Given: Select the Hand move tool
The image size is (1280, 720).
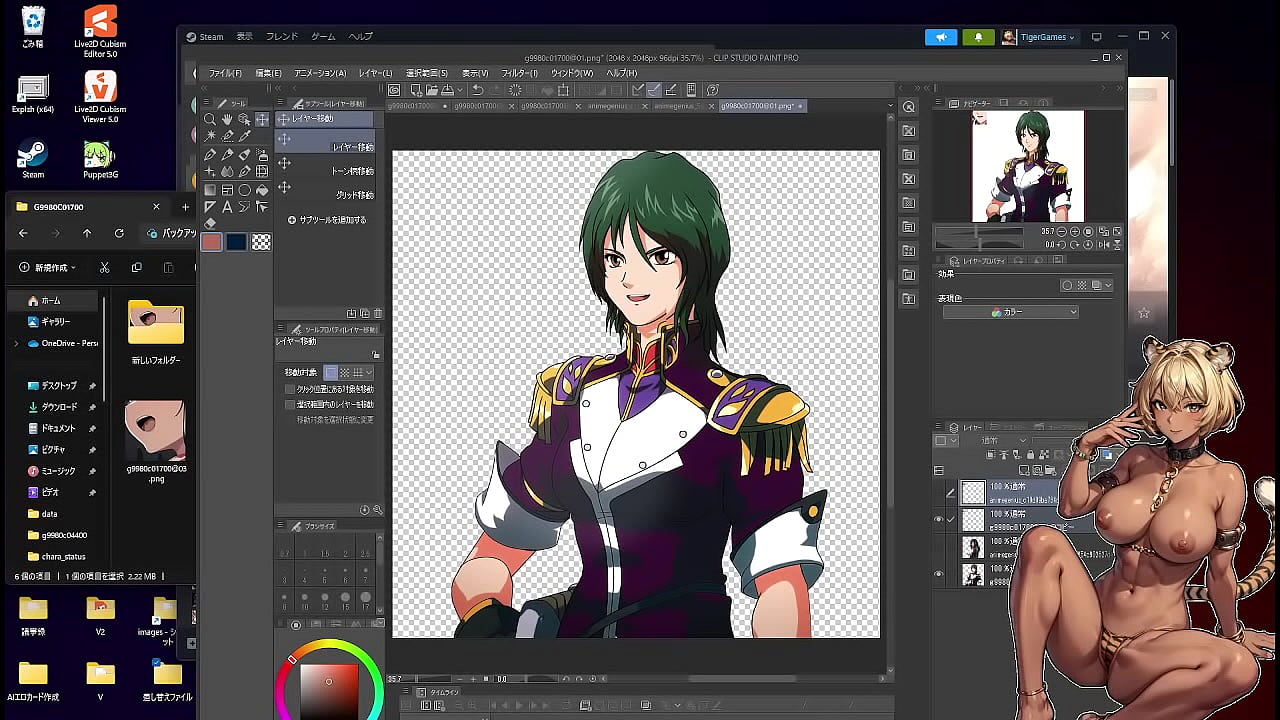Looking at the screenshot, I should [227, 119].
